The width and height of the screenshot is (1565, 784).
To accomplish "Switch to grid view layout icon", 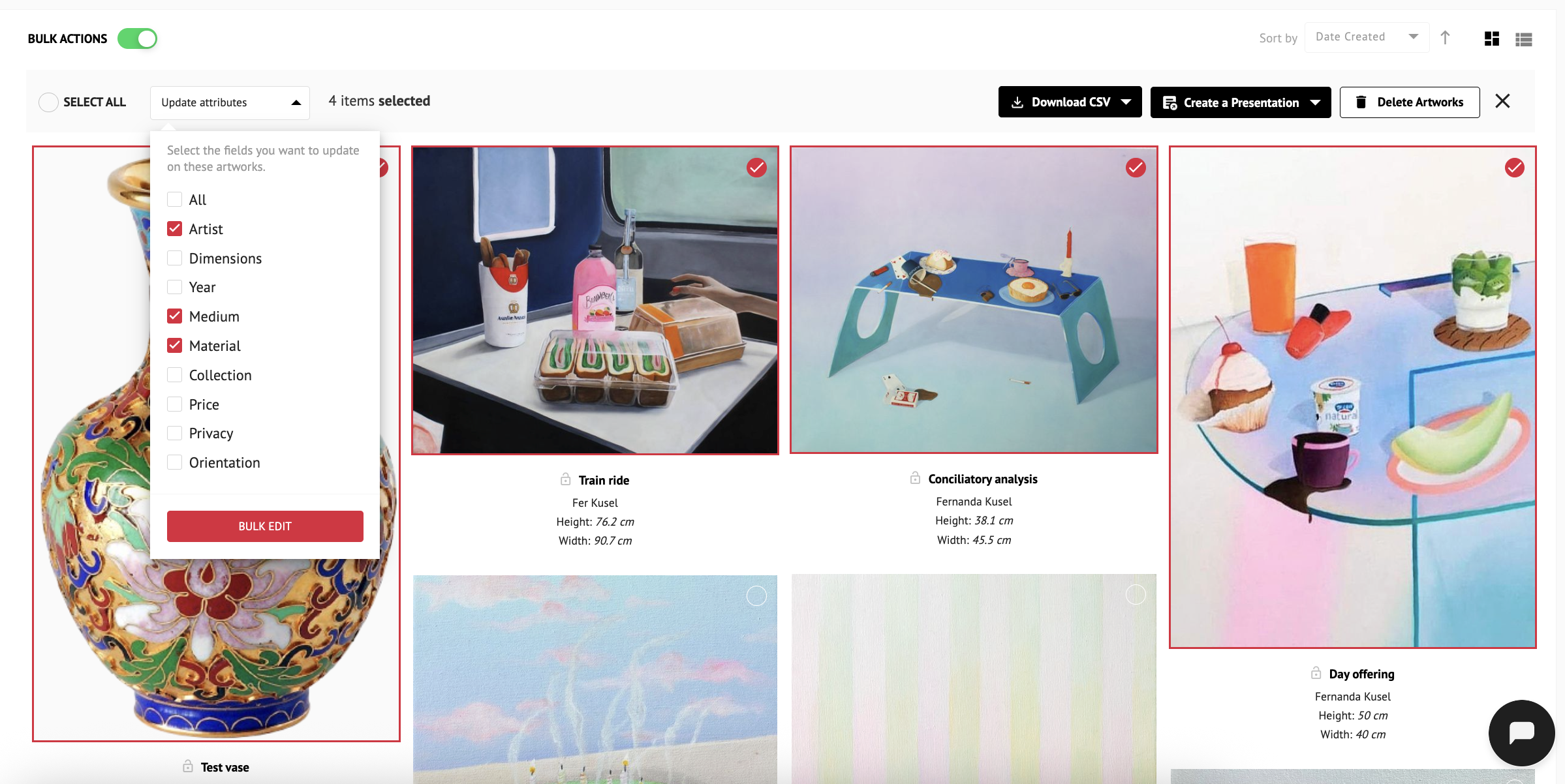I will pos(1491,38).
